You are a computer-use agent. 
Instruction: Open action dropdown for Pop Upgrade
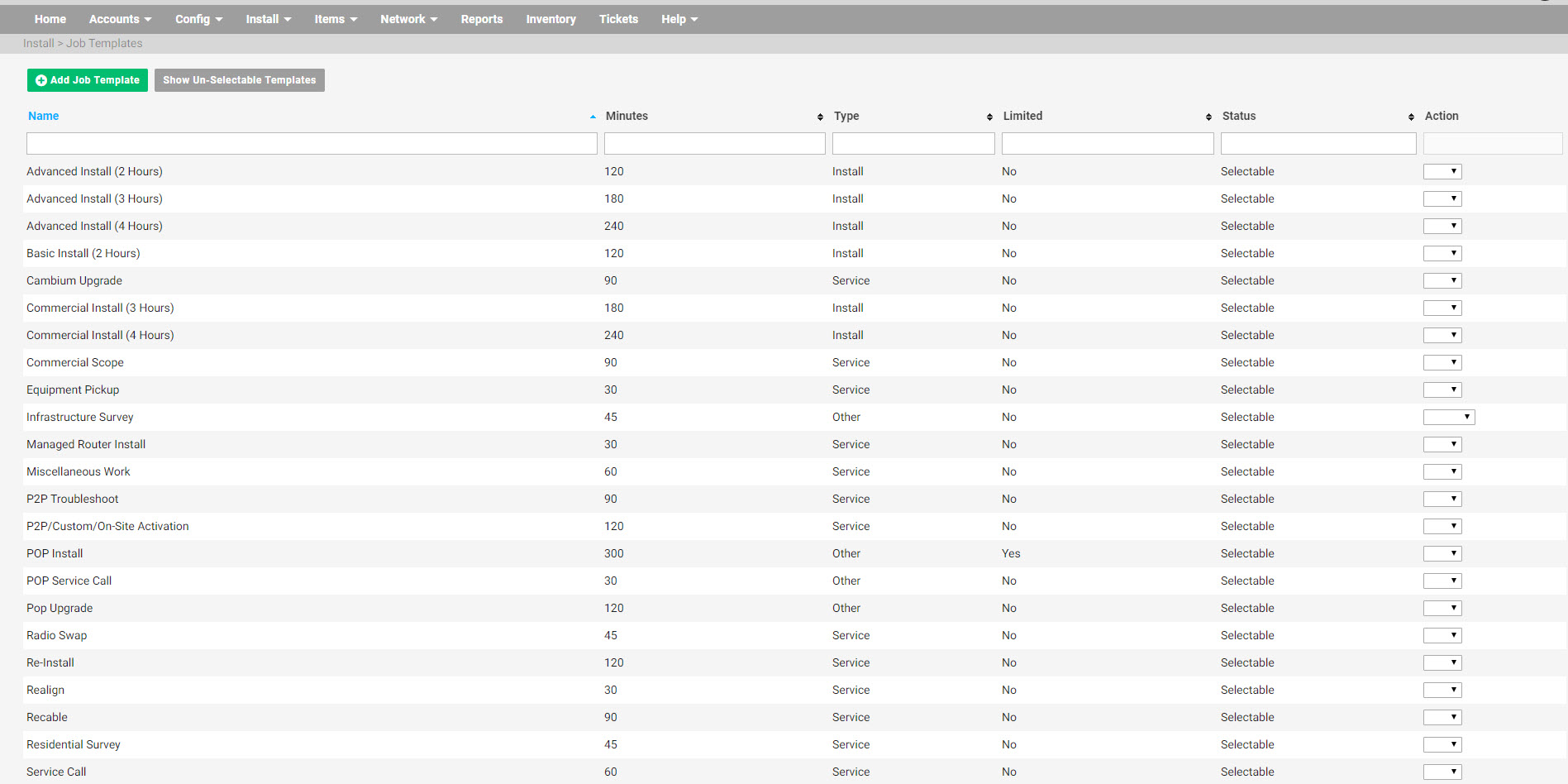[x=1442, y=608]
